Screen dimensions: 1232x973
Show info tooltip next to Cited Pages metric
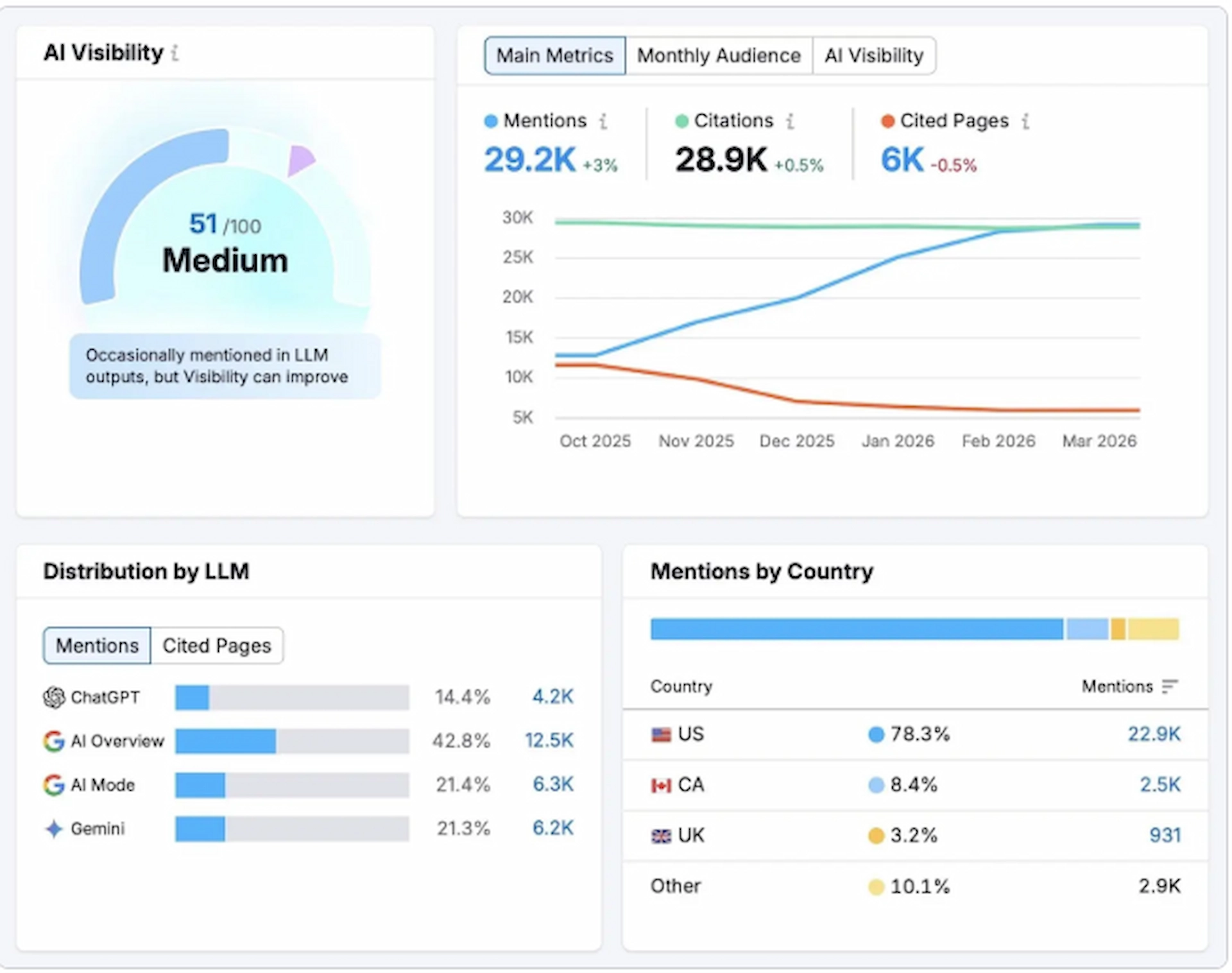coord(1026,121)
